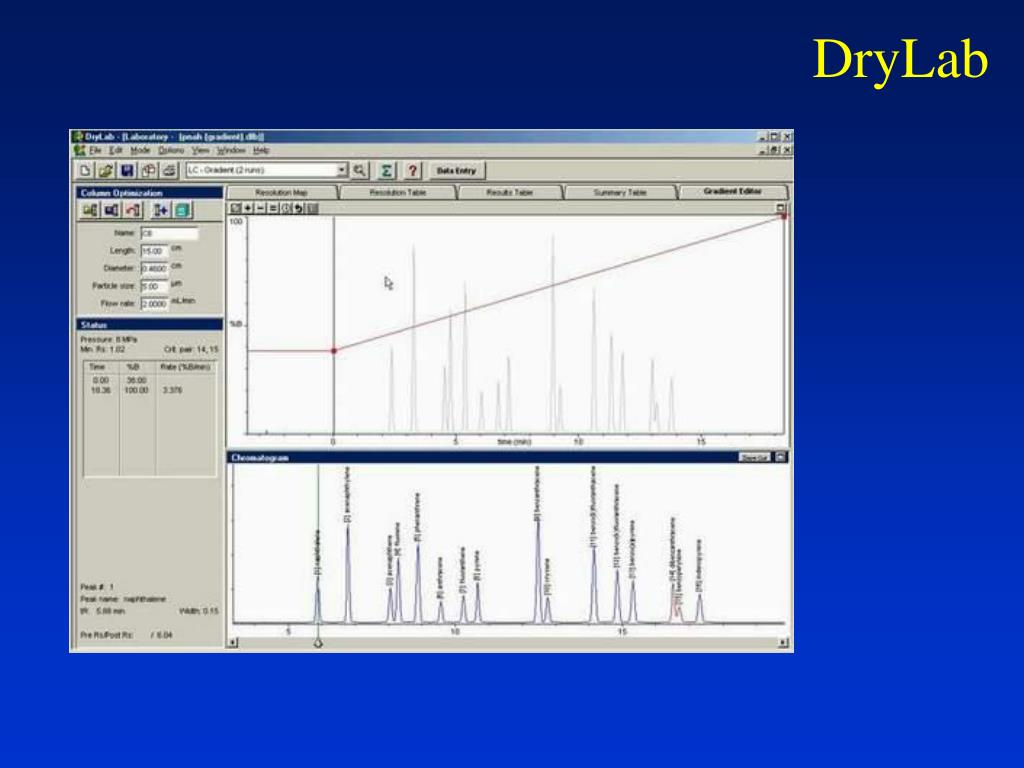The height and width of the screenshot is (768, 1024).
Task: Open help with the red question mark
Action: pos(412,170)
